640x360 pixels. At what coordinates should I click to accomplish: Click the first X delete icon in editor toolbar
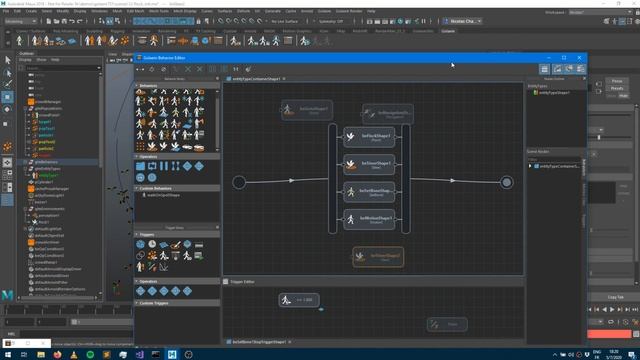188,69
